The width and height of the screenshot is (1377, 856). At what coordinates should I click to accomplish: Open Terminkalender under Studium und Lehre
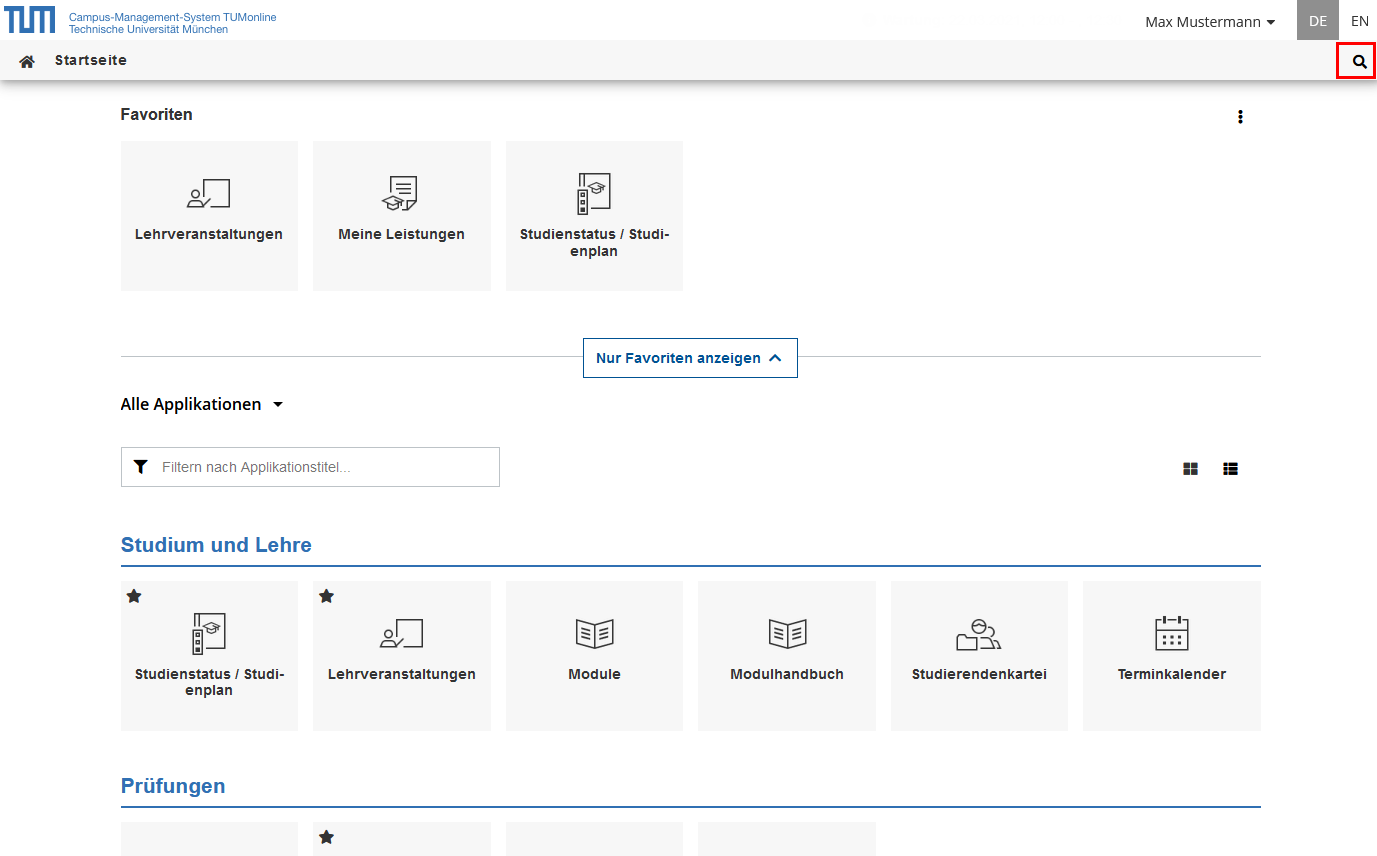[1171, 655]
